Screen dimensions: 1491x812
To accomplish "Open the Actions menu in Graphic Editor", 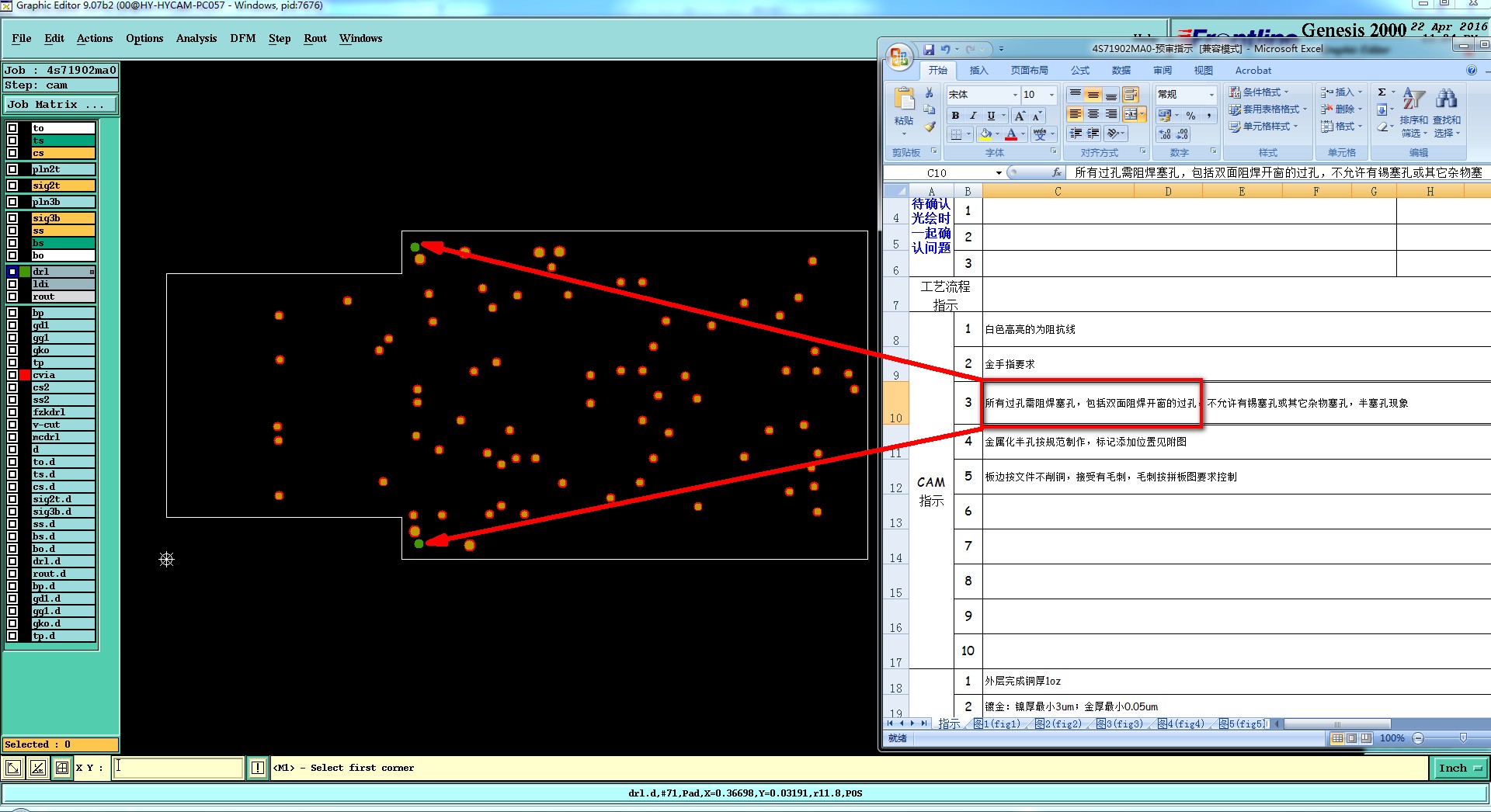I will coord(95,38).
